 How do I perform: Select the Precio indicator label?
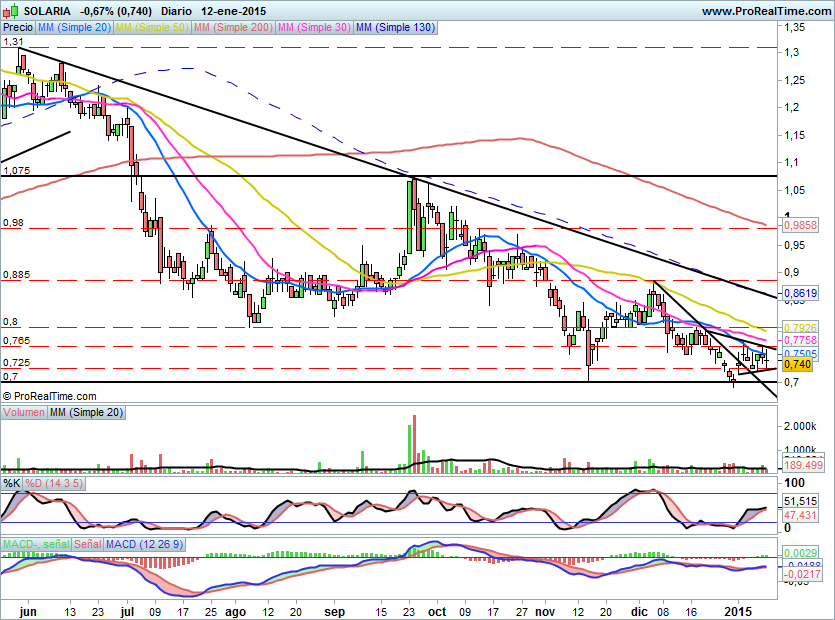(x=17, y=28)
